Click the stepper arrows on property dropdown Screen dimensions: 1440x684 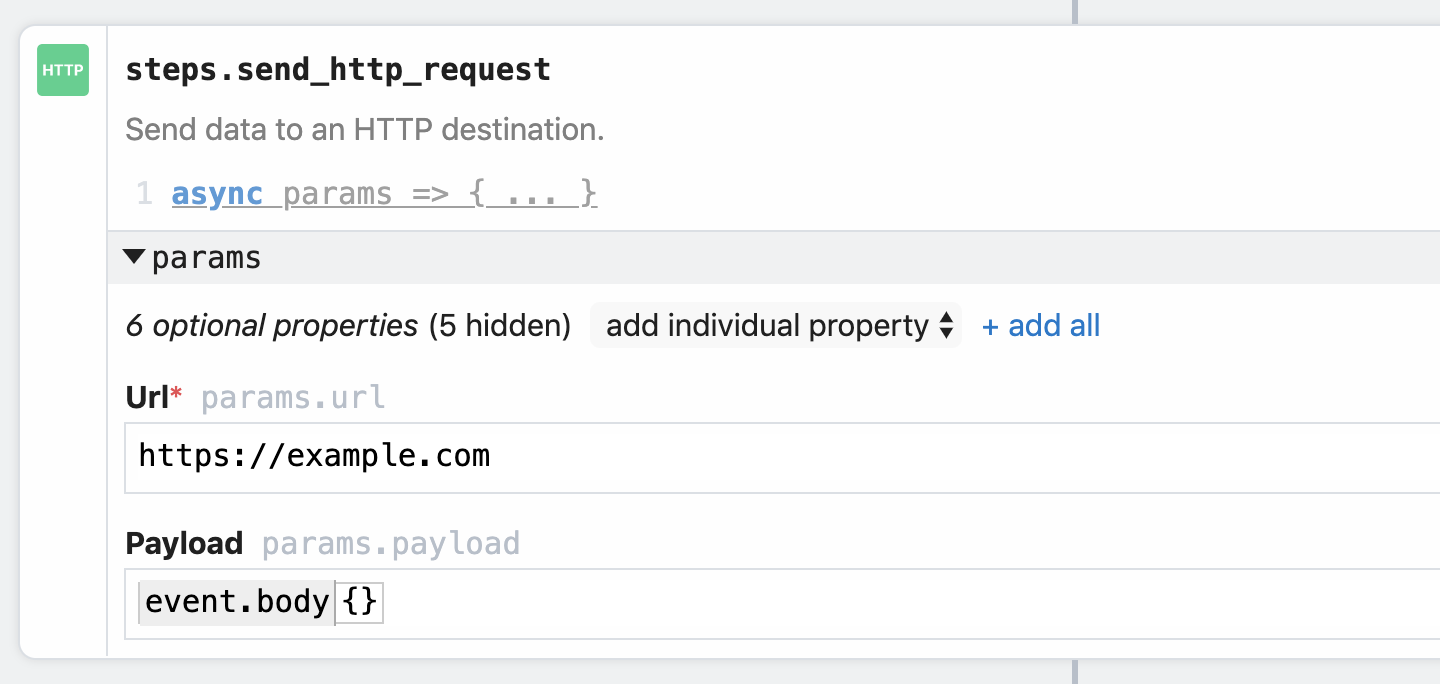(x=946, y=325)
